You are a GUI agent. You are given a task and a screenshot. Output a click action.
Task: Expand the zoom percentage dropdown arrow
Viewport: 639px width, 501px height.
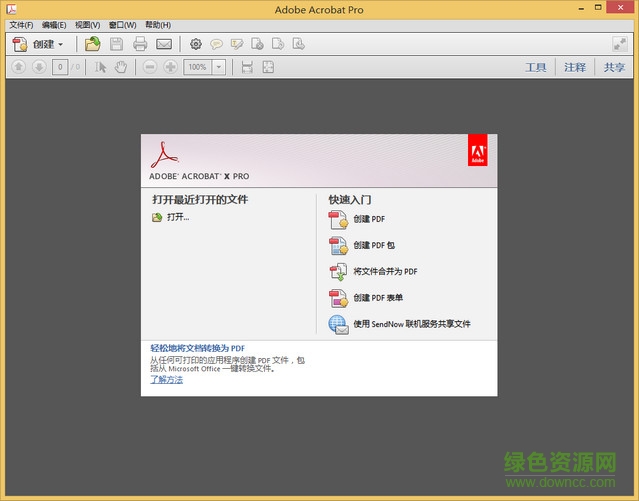pyautogui.click(x=219, y=67)
